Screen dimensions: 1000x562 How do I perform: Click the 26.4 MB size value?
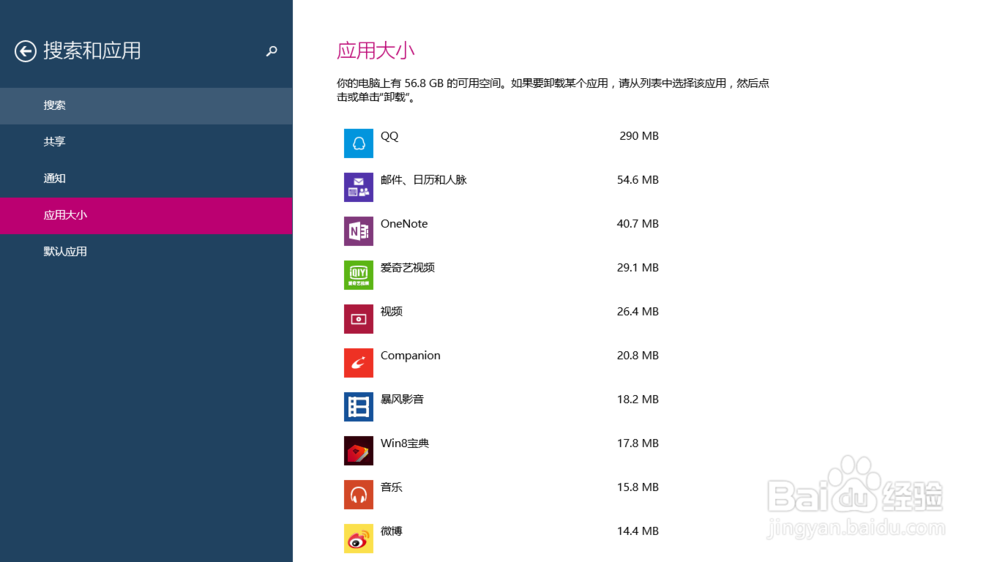click(638, 312)
